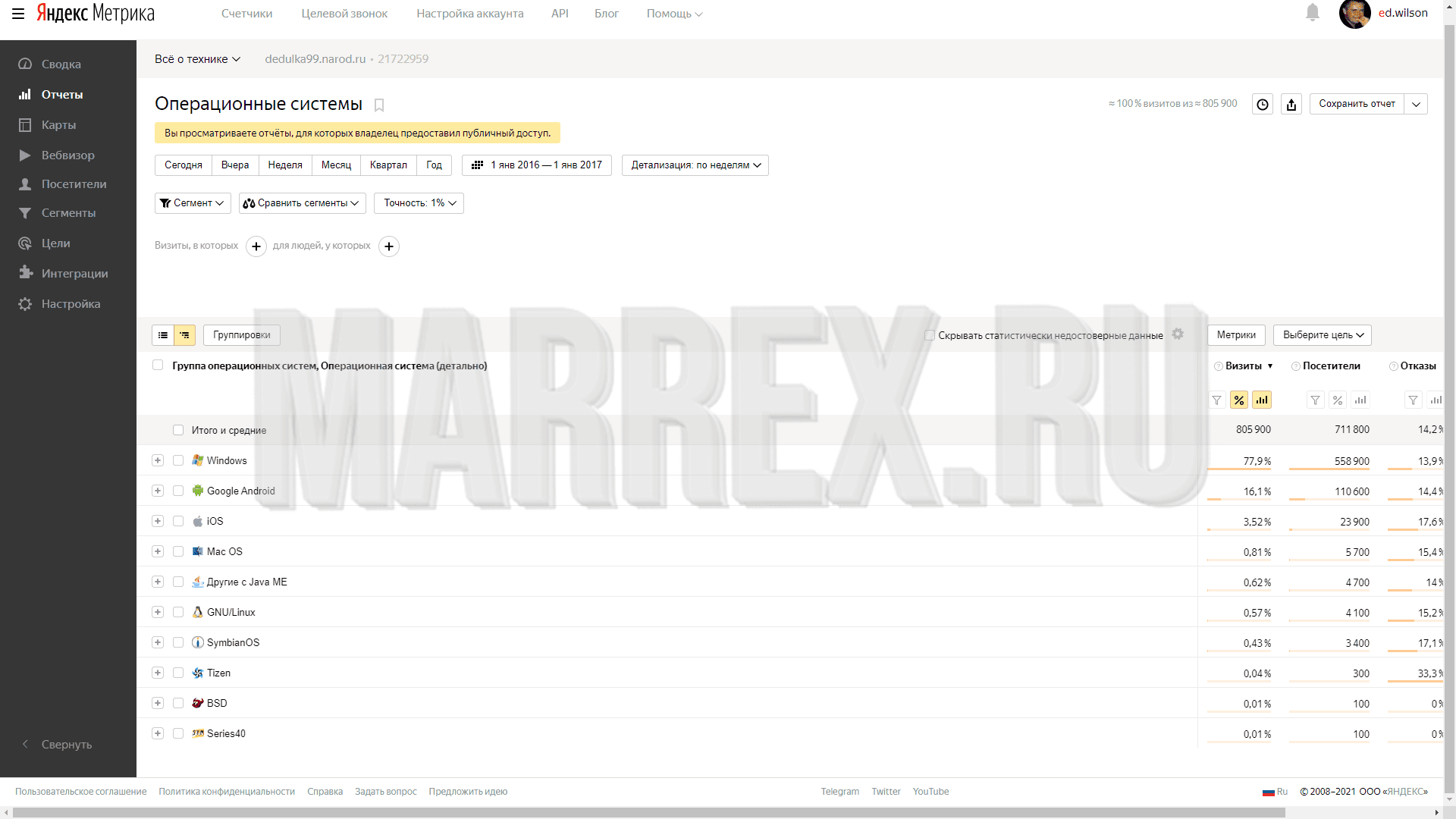Click the Visitors column filter funnel icon

(x=1316, y=400)
